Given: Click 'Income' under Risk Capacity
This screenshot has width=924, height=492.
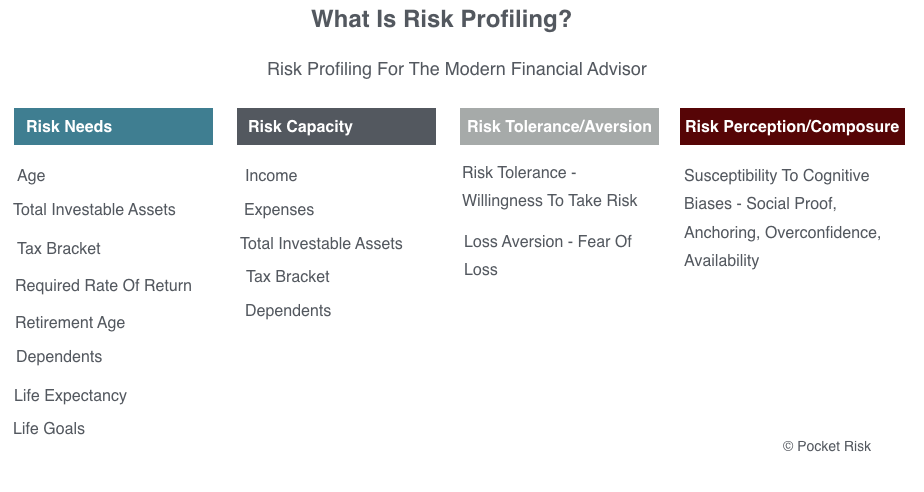Looking at the screenshot, I should (271, 176).
